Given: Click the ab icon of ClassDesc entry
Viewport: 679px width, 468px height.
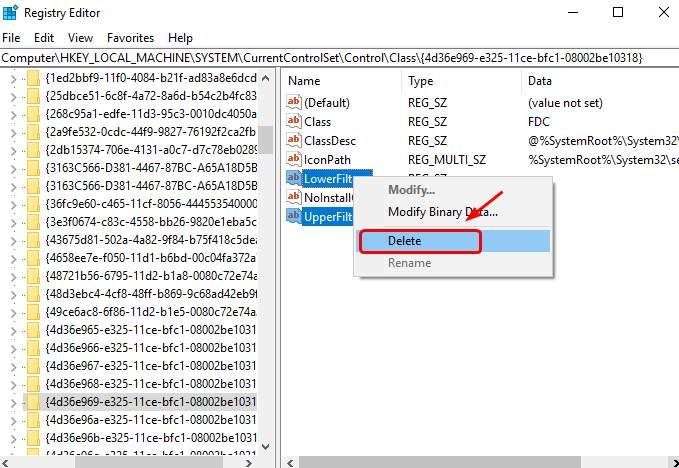Looking at the screenshot, I should tap(294, 140).
